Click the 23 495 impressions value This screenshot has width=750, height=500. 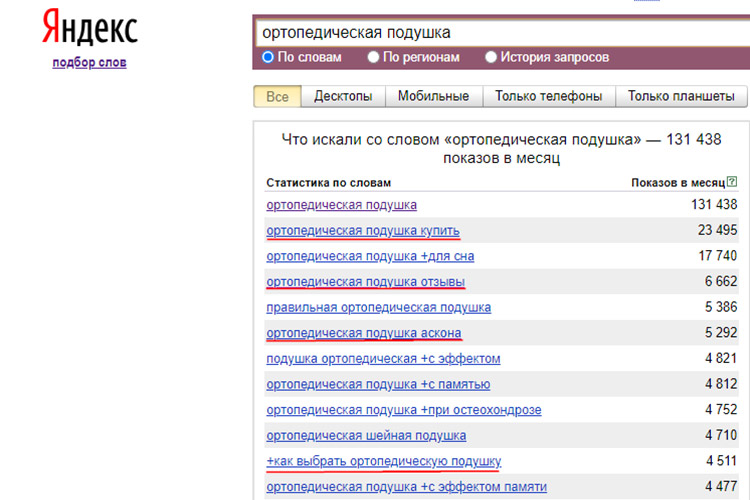(717, 230)
